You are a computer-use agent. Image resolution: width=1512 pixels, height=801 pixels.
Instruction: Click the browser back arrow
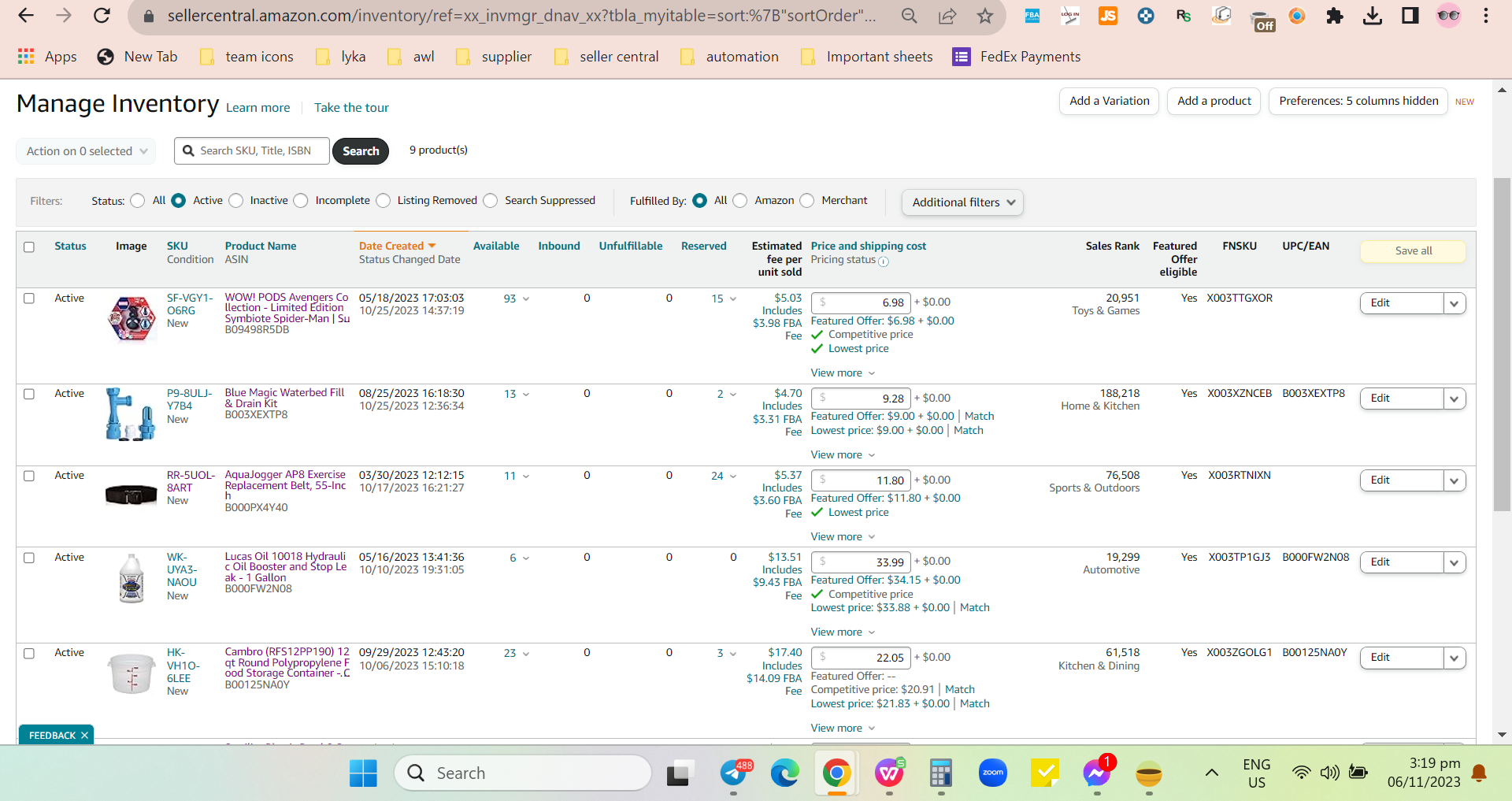pos(26,16)
